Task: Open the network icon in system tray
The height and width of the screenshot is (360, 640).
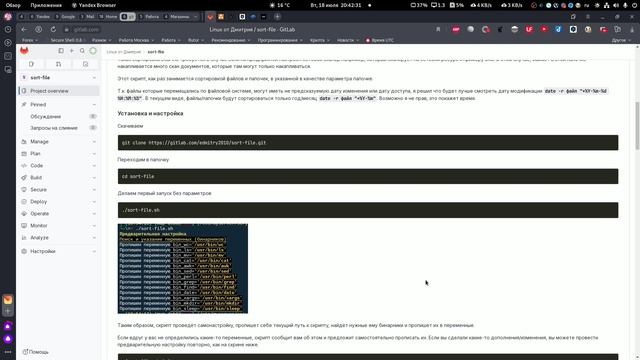Action: [x=607, y=5]
